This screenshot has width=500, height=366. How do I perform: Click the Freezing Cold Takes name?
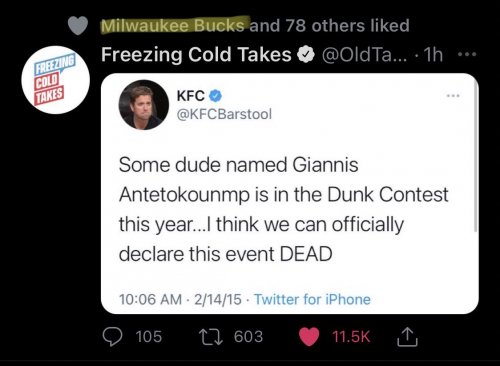click(196, 54)
